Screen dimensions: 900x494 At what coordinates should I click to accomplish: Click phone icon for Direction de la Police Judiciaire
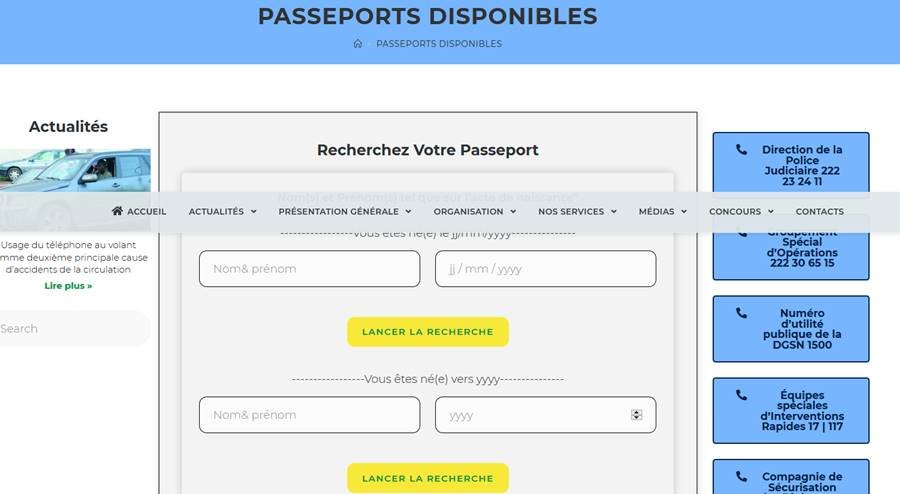(x=741, y=150)
